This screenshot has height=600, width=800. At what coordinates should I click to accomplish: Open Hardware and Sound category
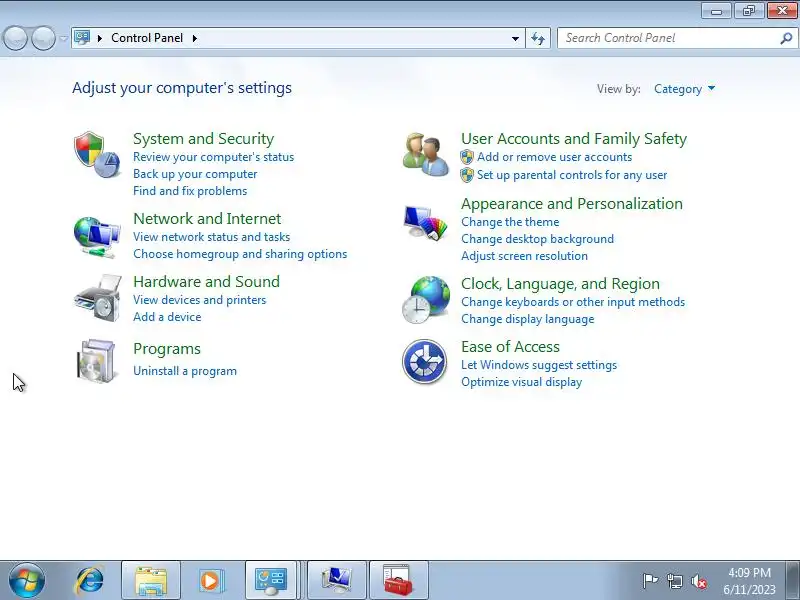tap(207, 282)
